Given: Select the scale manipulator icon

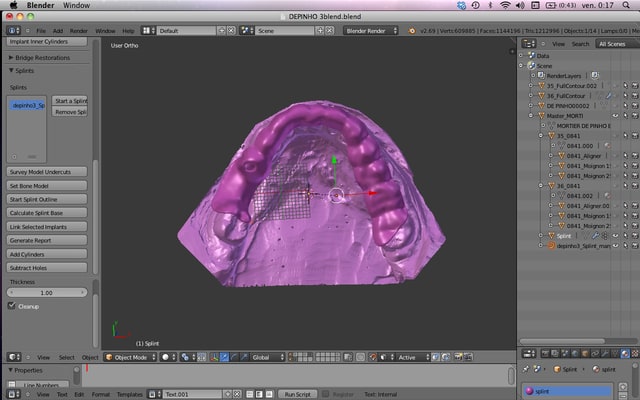Looking at the screenshot, I should tap(244, 357).
